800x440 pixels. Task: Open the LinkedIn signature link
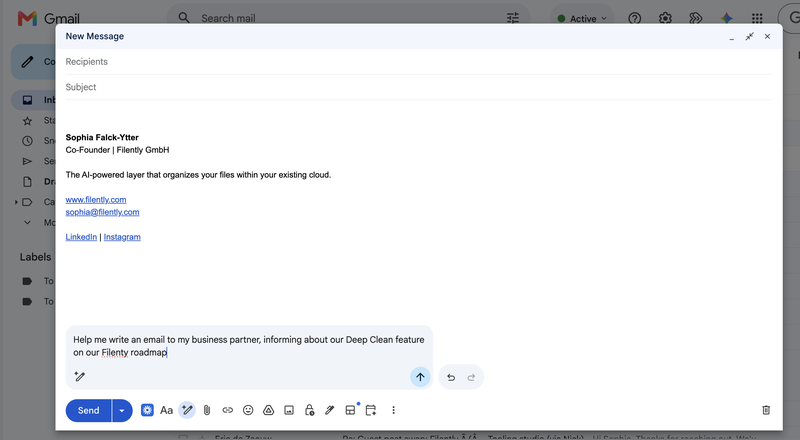pyautogui.click(x=81, y=237)
